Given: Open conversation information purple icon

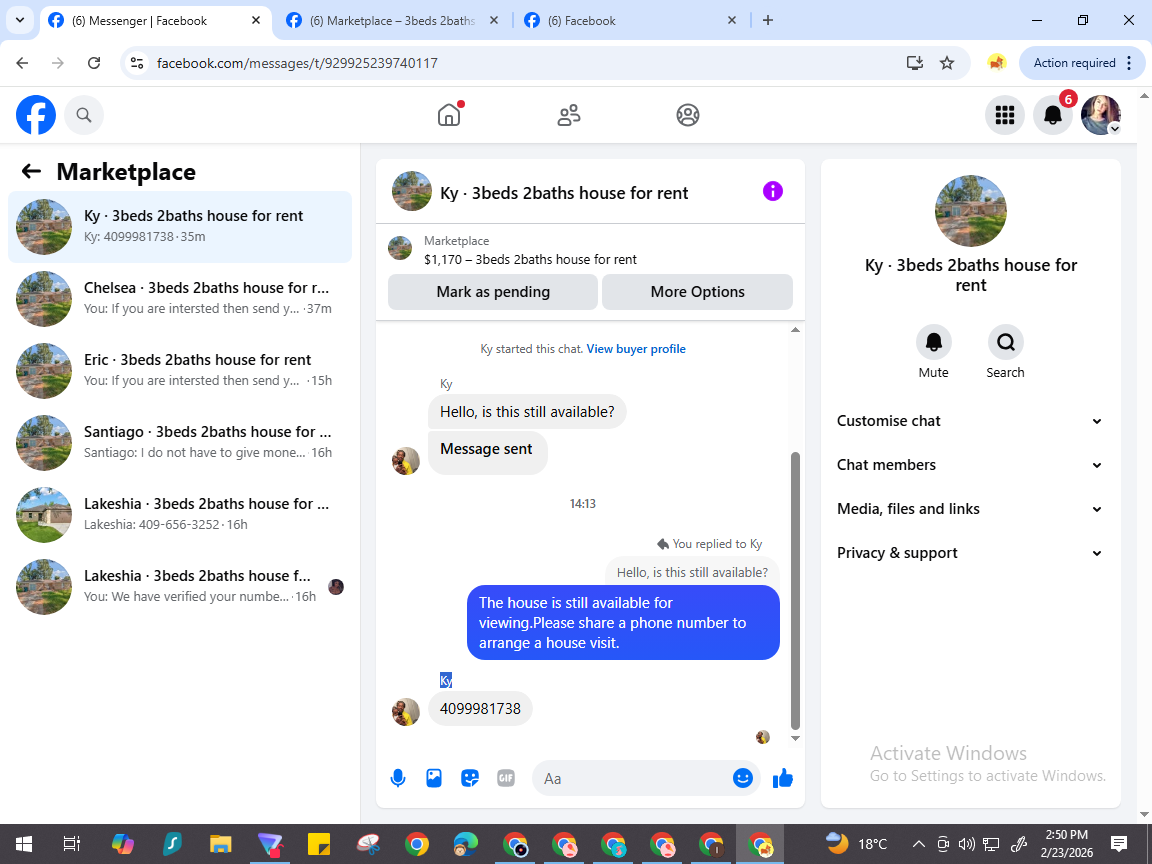Looking at the screenshot, I should (772, 192).
